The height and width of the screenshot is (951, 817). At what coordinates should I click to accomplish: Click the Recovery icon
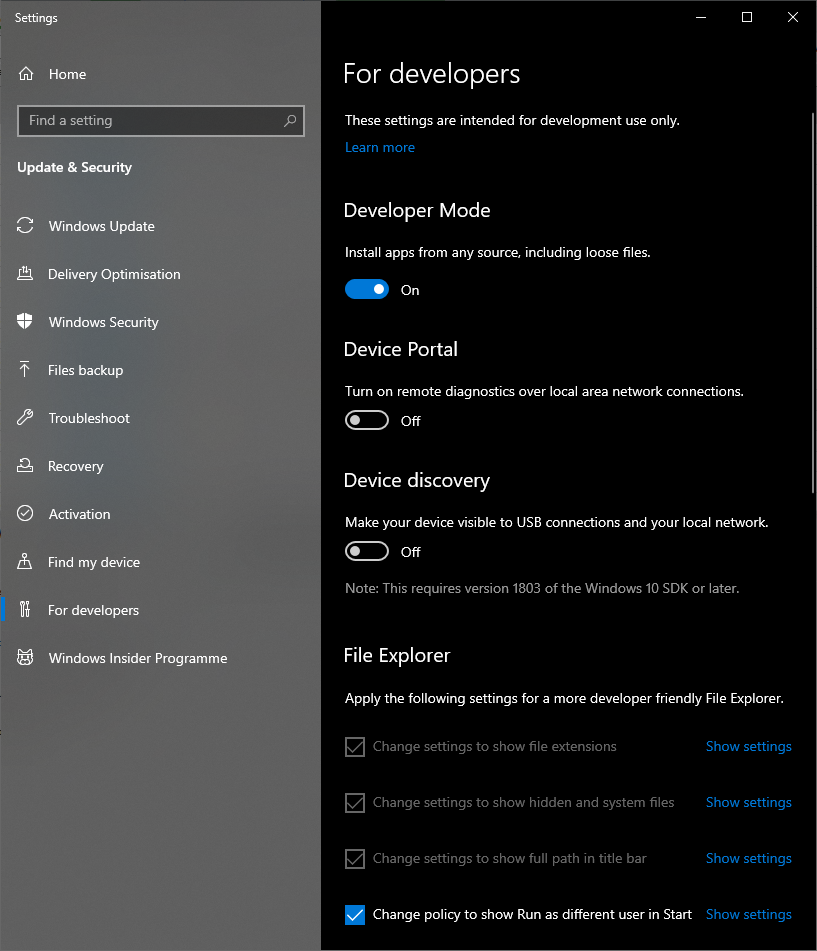pos(25,465)
